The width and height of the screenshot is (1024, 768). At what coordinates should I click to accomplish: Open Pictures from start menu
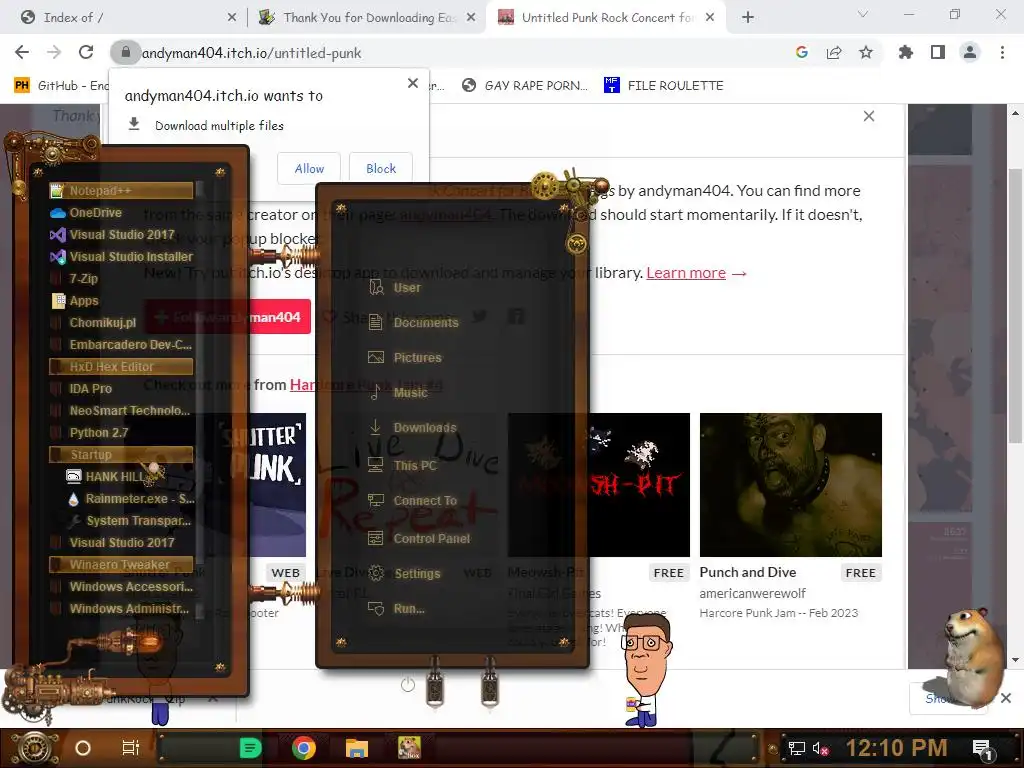click(x=405, y=358)
